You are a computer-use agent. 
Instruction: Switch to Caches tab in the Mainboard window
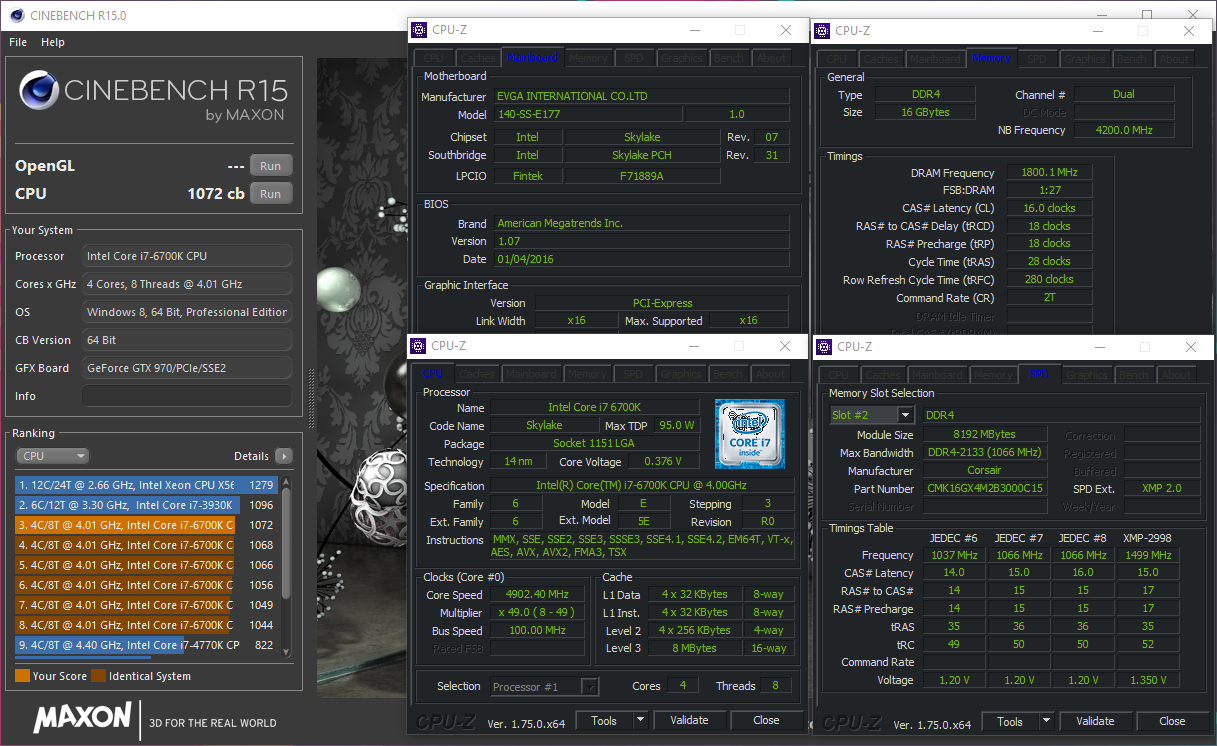pos(478,59)
